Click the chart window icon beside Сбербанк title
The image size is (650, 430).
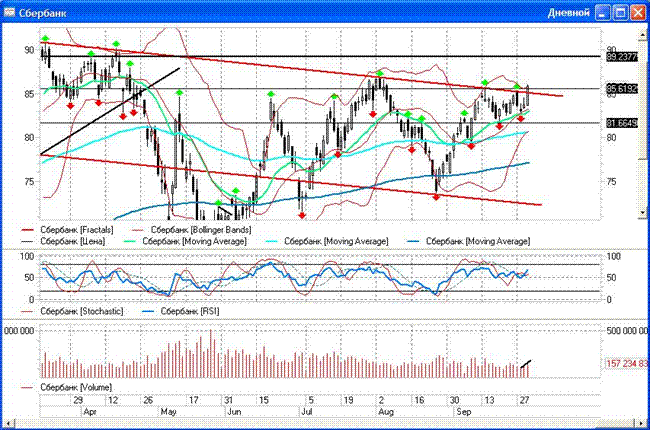pyautogui.click(x=9, y=12)
